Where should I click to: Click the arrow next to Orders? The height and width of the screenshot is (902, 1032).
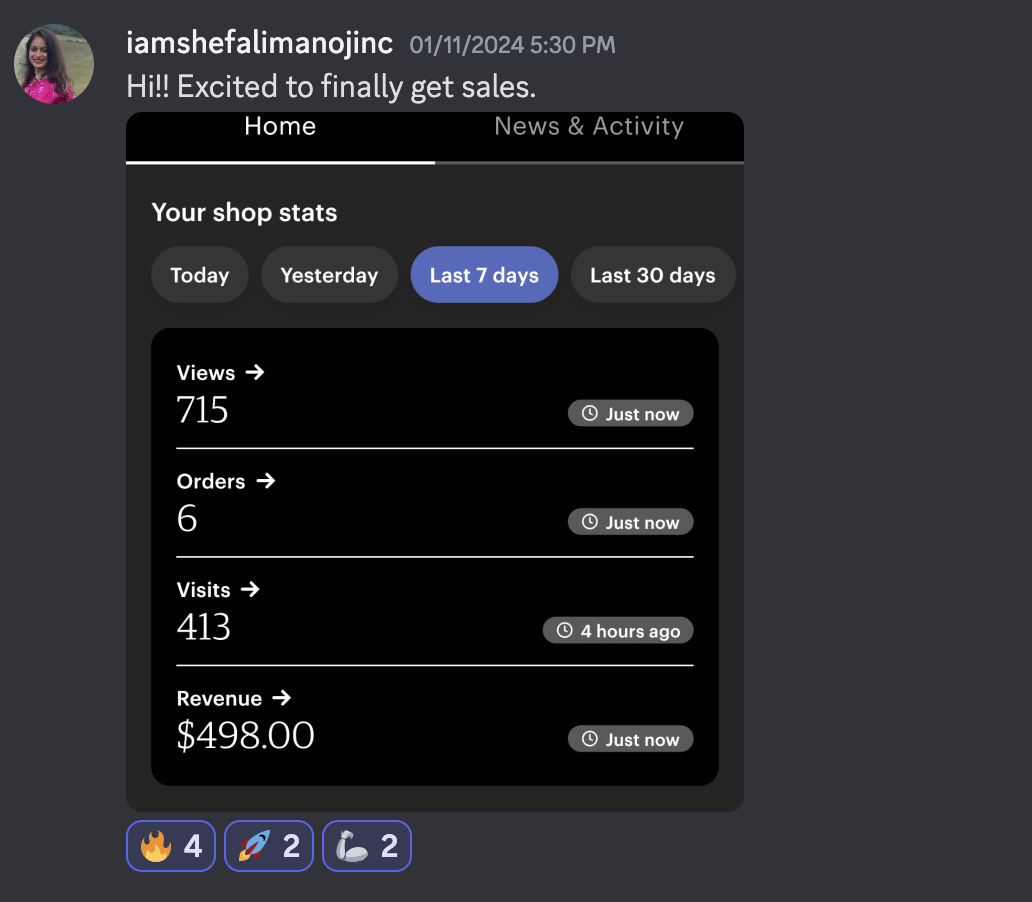point(266,481)
